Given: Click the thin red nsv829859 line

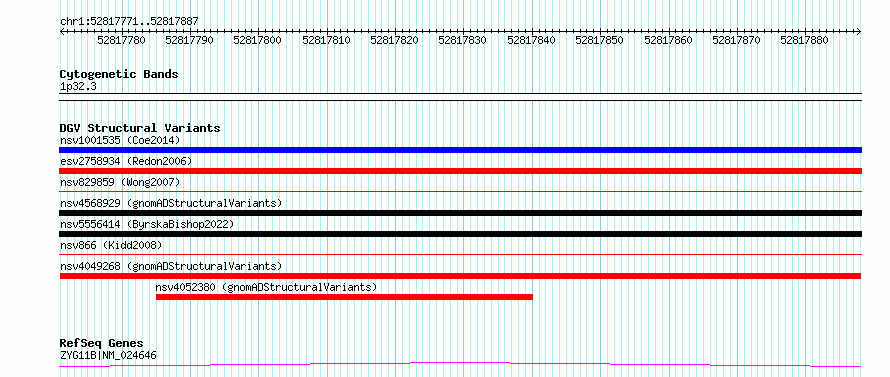Looking at the screenshot, I should pyautogui.click(x=460, y=192).
